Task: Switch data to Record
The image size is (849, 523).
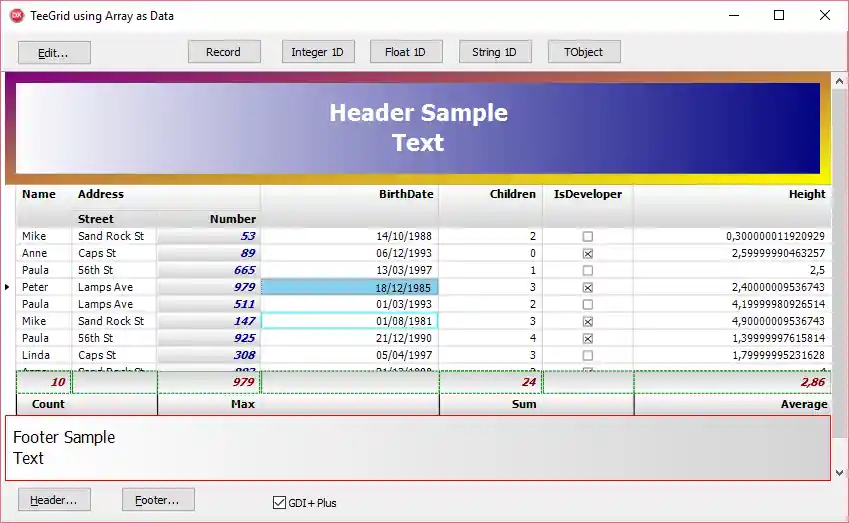Action: point(223,52)
